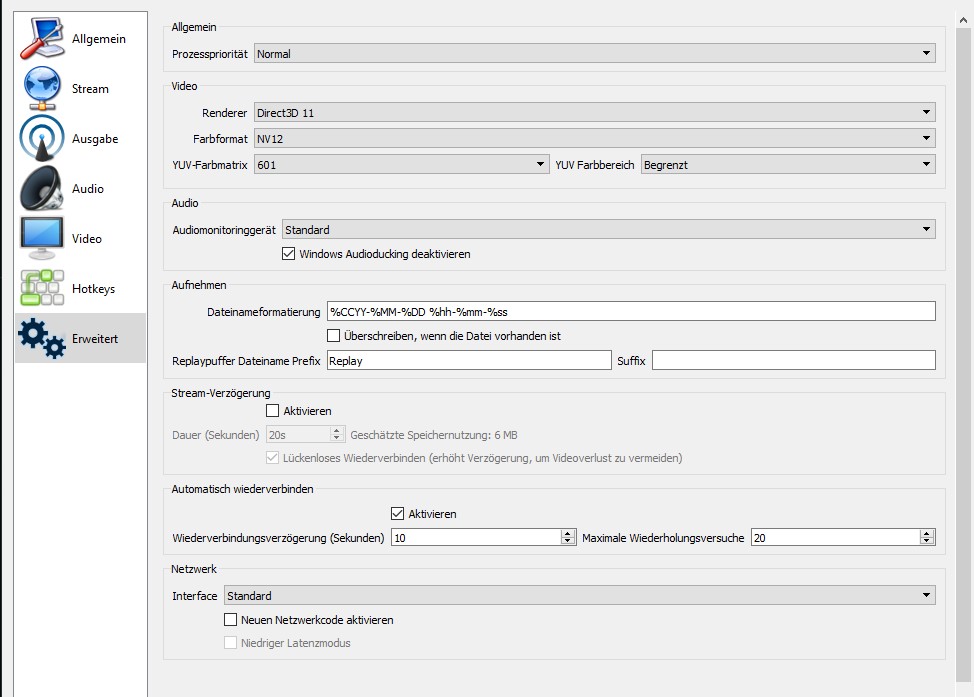Click the Dateinameformatierung text field
Viewport: 974px width, 697px height.
(x=630, y=311)
